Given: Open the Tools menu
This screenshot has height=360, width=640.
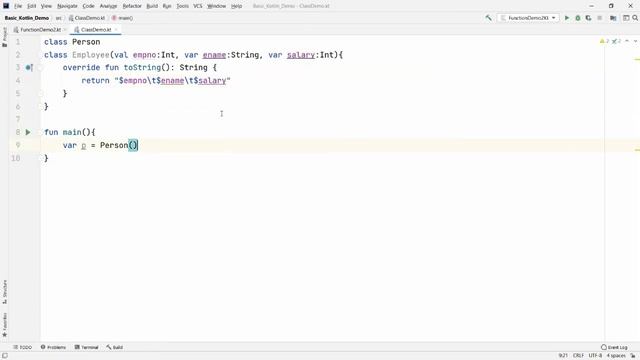Looking at the screenshot, I should click(x=182, y=6).
